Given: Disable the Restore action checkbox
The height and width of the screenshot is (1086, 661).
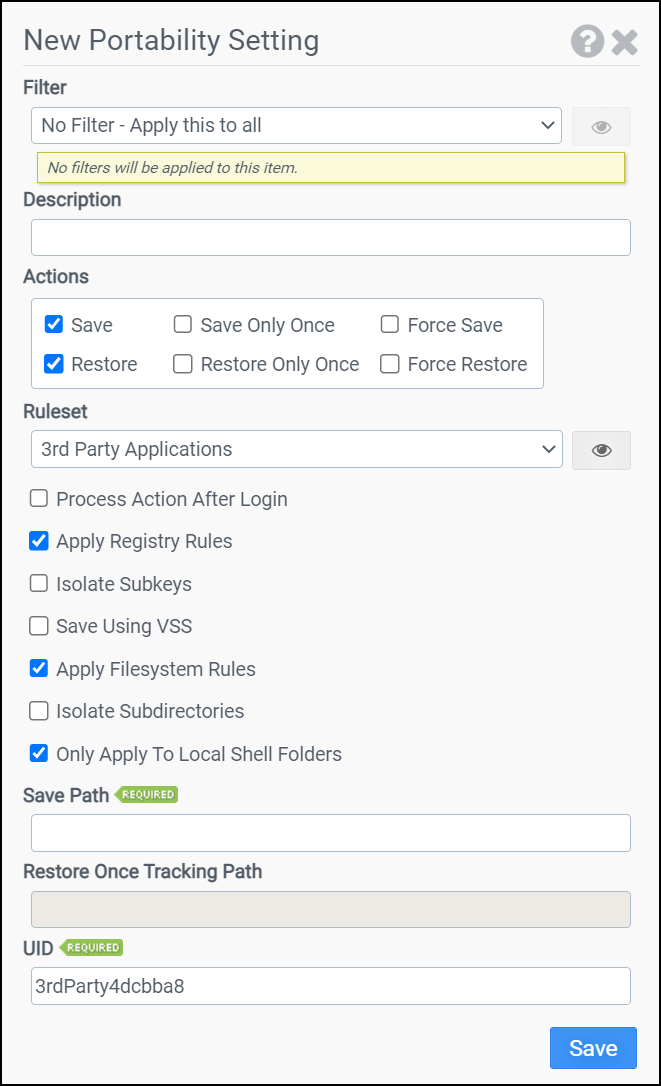Looking at the screenshot, I should (54, 364).
